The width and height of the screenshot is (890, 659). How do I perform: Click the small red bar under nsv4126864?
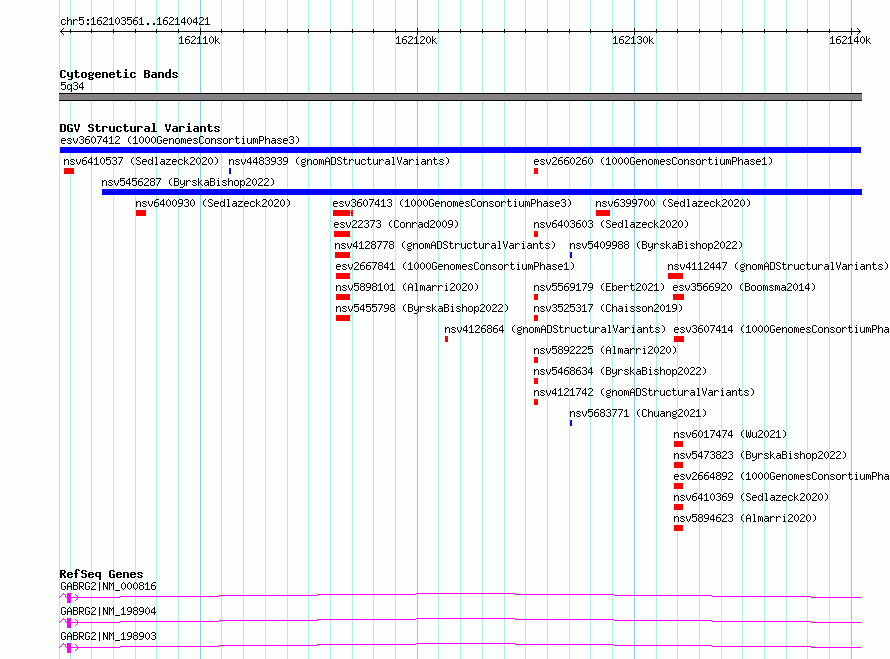click(447, 339)
